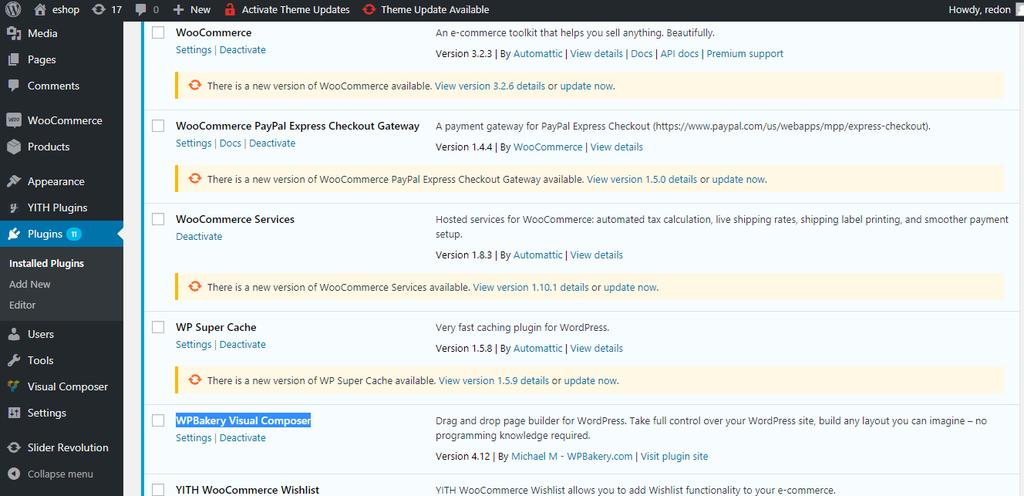Image resolution: width=1024 pixels, height=496 pixels.
Task: Select the WooCommerce Services checkbox
Action: coord(158,219)
